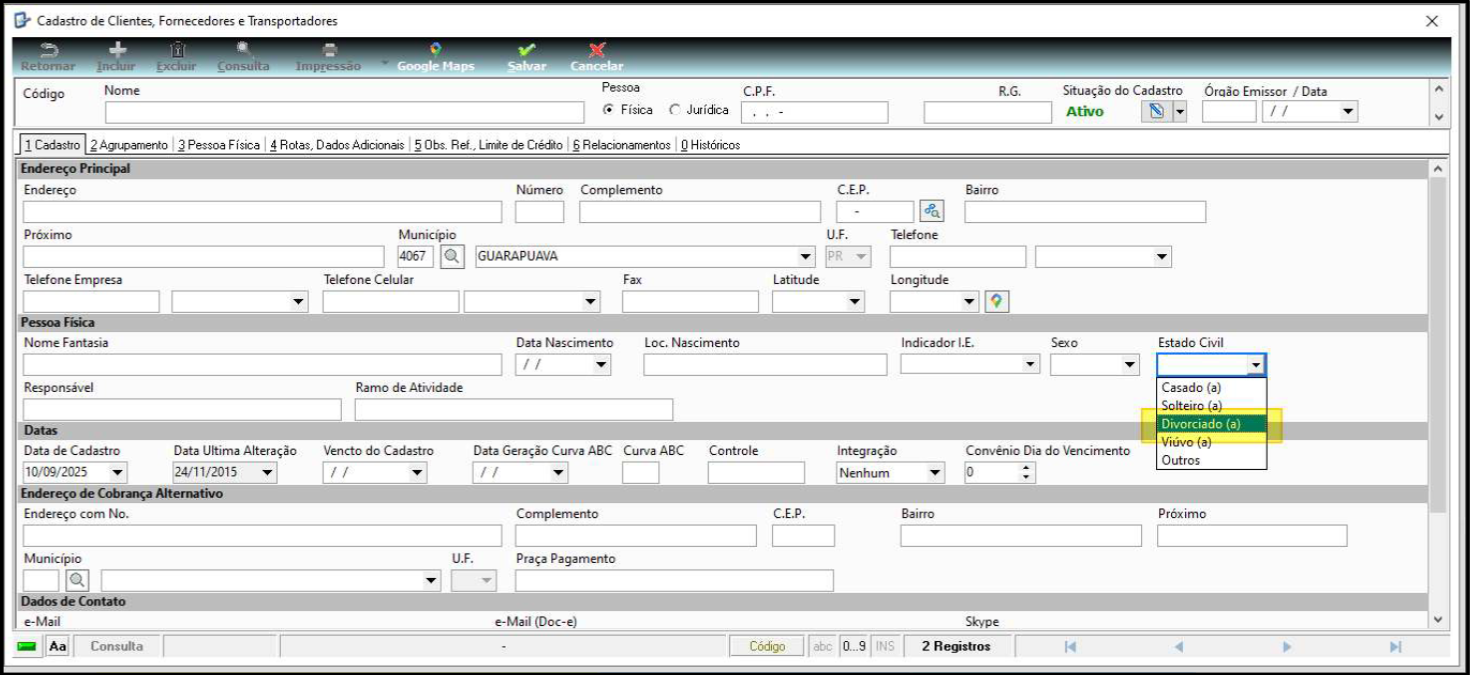Click the Código status bar button
Viewport: 1470px width, 675px height.
tap(767, 647)
